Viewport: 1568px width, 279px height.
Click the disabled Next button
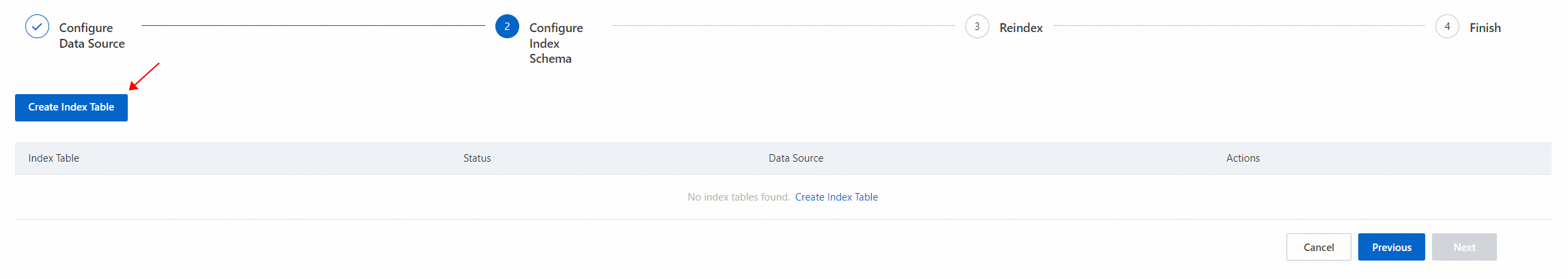[1463, 247]
